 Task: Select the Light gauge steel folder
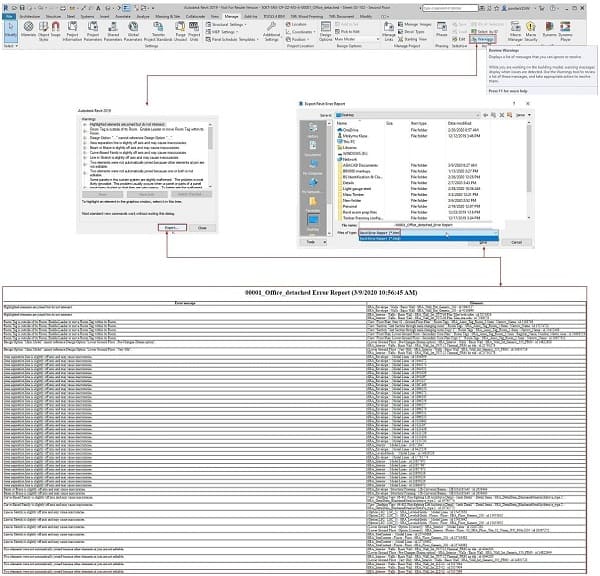354,189
